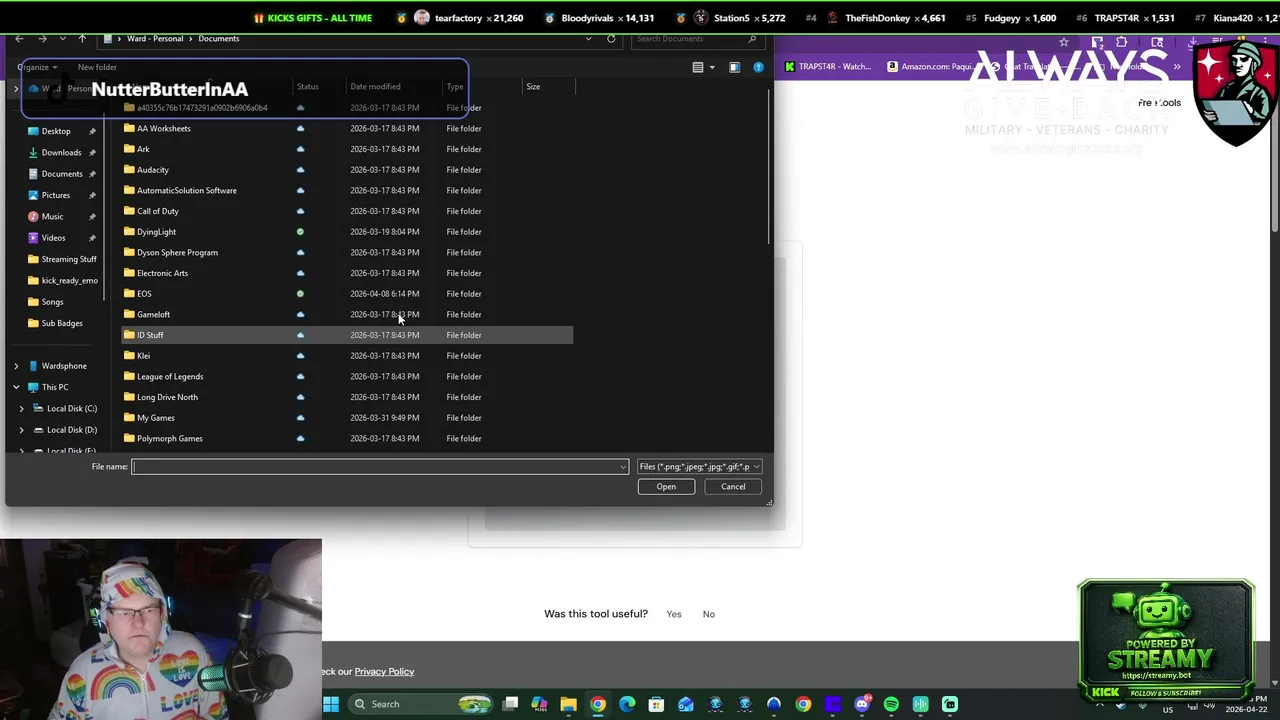1280x720 pixels.
Task: Refresh the Documents folder listing
Action: pos(611,39)
